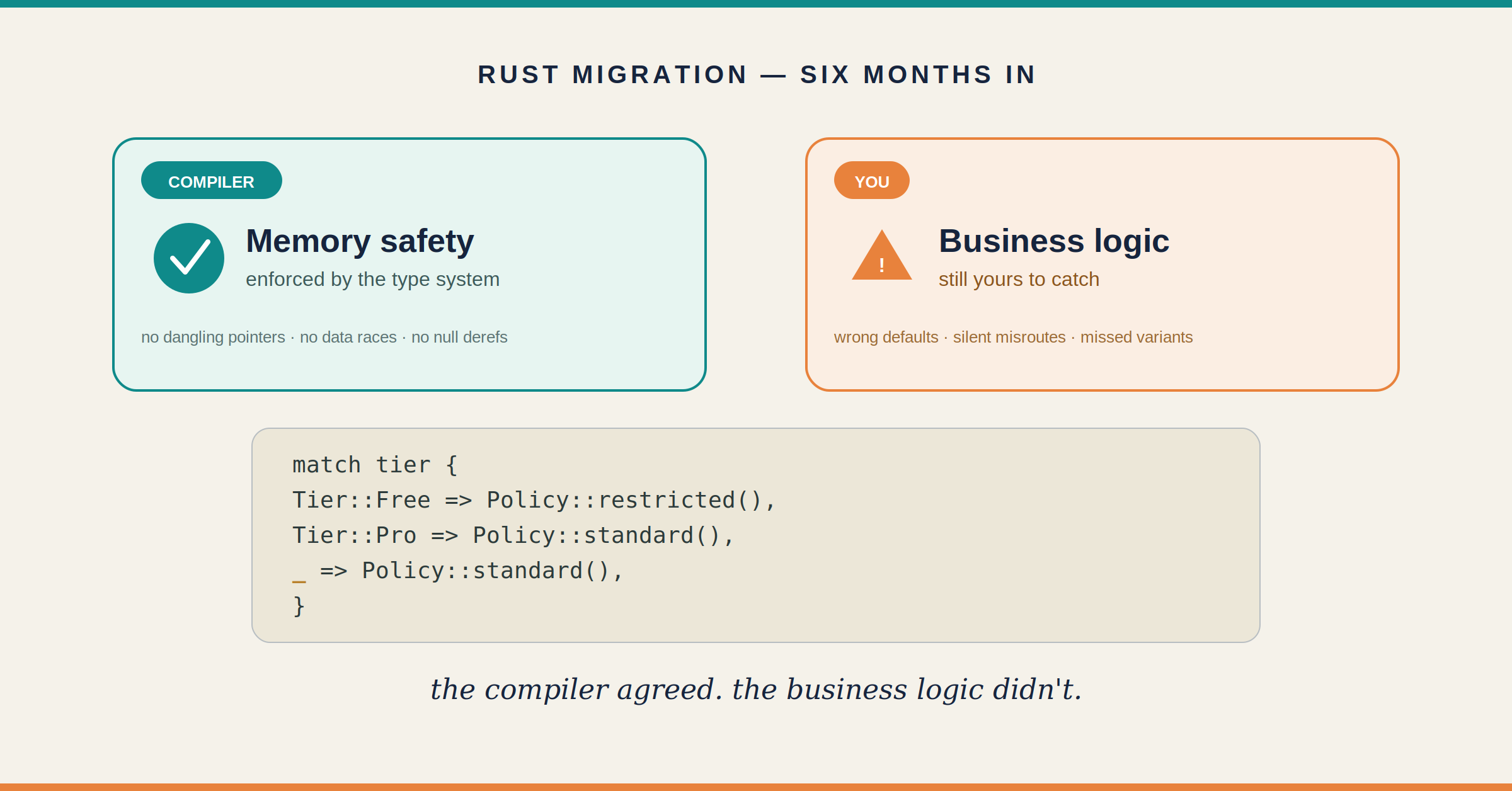Viewport: 1512px width, 791px height.
Task: Click the 'match tier {' code line
Action: (x=375, y=465)
